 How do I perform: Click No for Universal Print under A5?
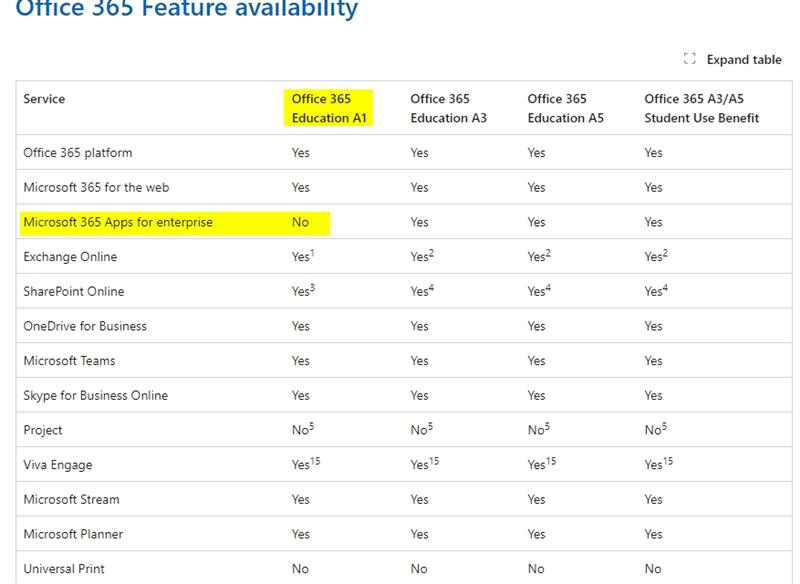[x=536, y=569]
